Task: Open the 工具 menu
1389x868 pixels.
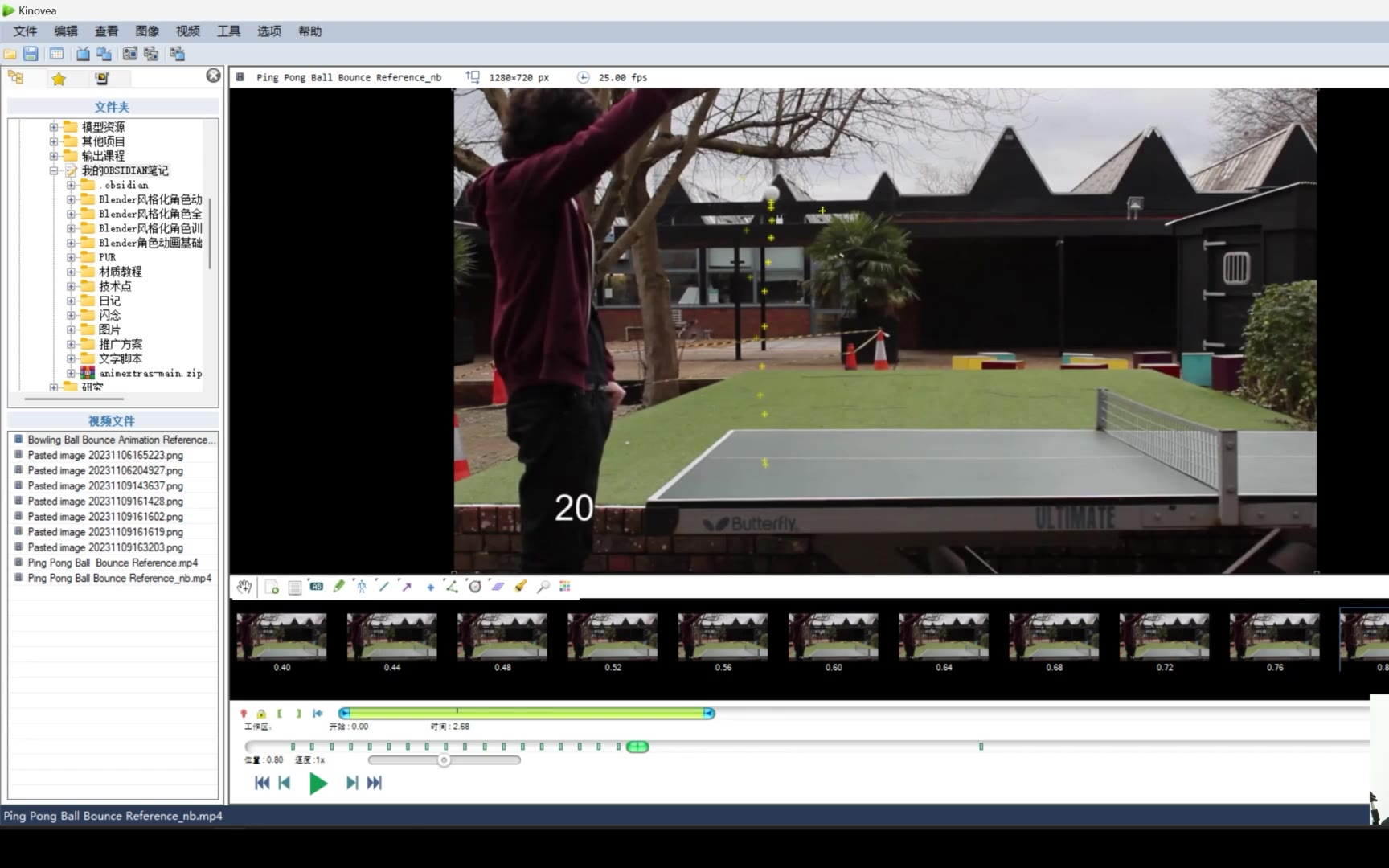Action: pos(229,31)
